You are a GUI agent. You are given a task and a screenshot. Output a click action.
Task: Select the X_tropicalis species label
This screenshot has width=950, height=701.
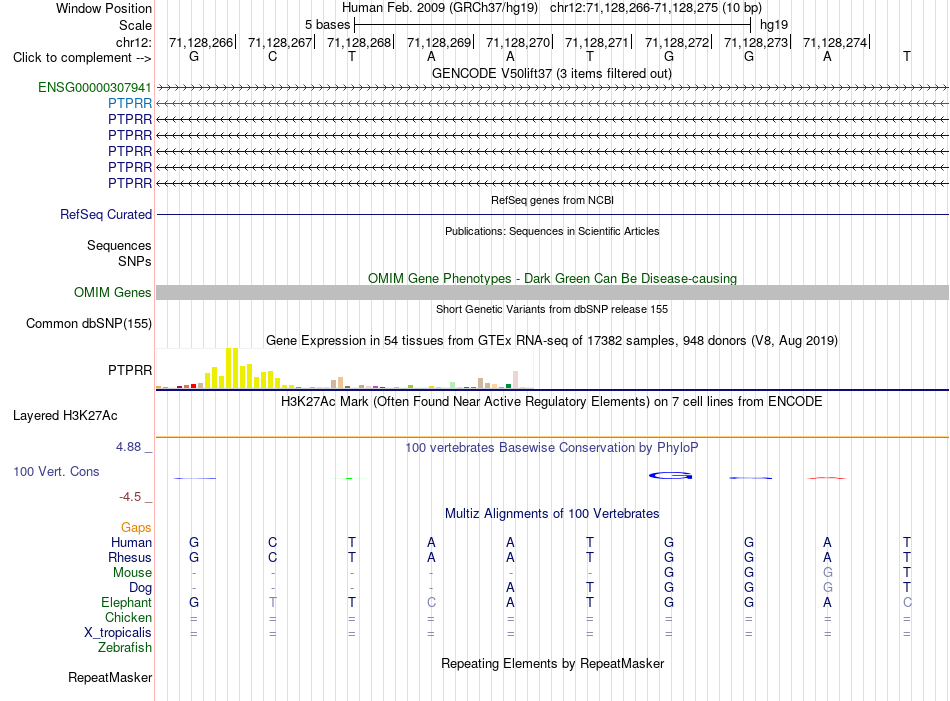(118, 633)
